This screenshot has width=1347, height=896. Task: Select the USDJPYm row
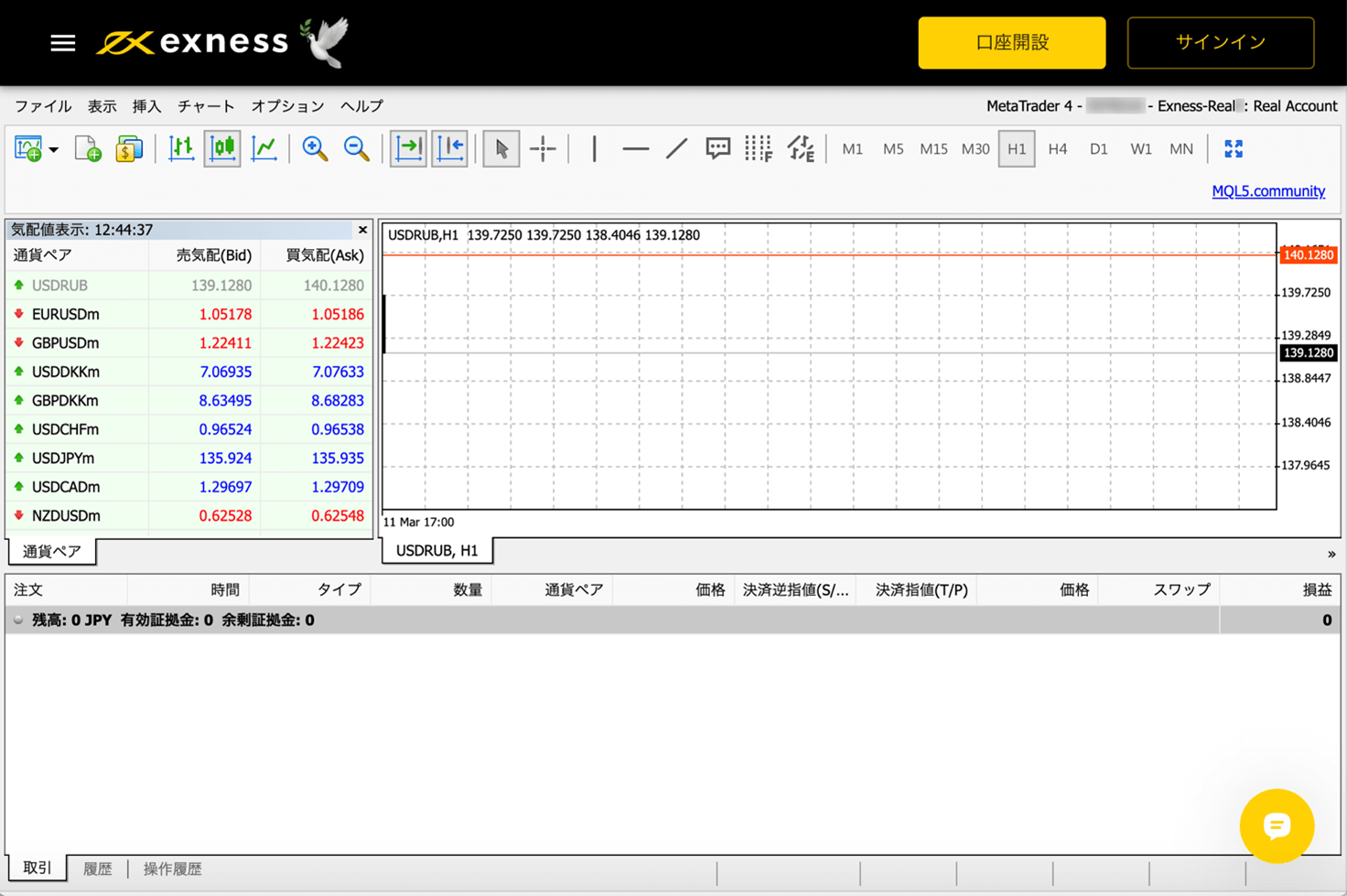[x=189, y=459]
